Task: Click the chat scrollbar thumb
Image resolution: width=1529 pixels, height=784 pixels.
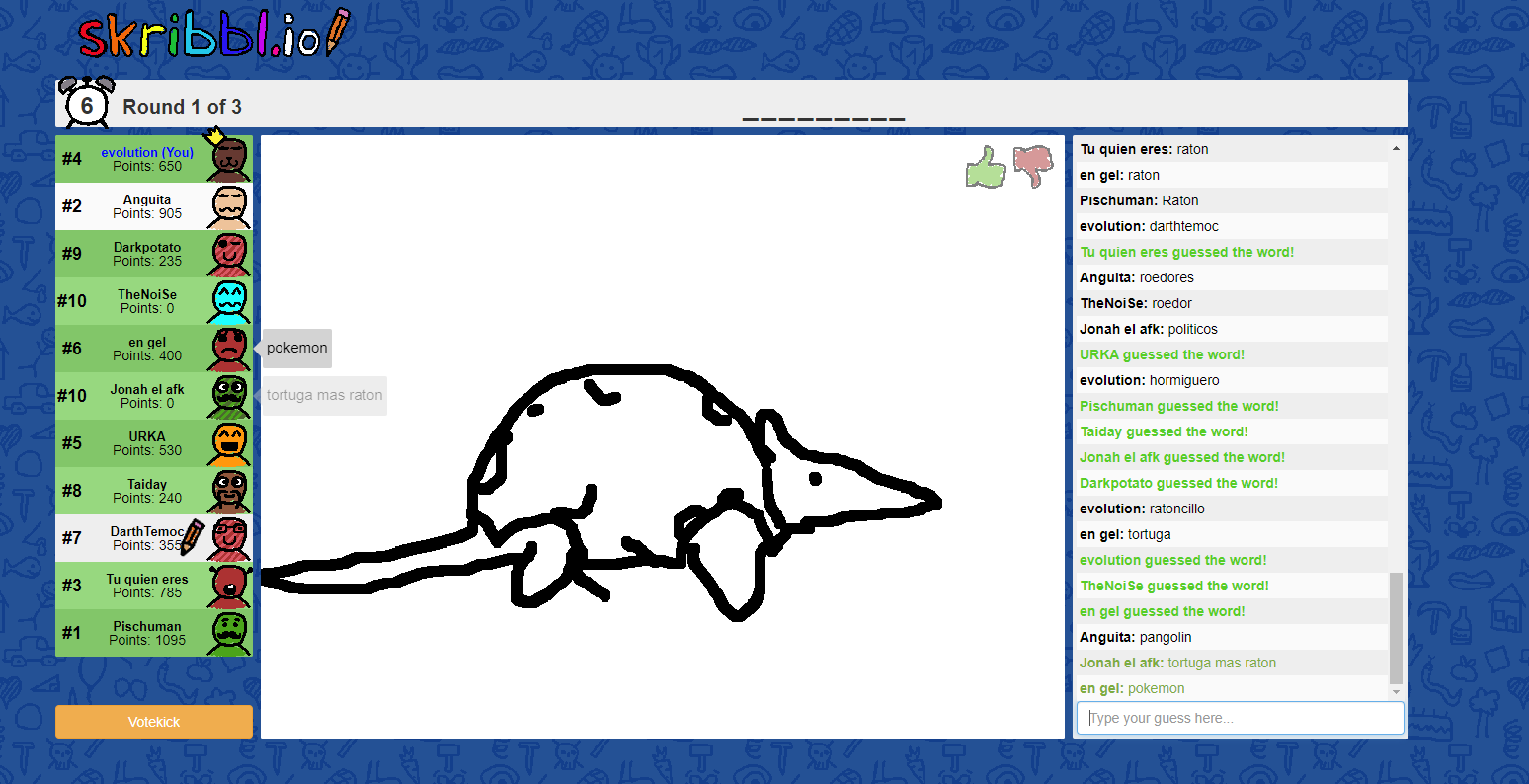Action: (x=1395, y=627)
